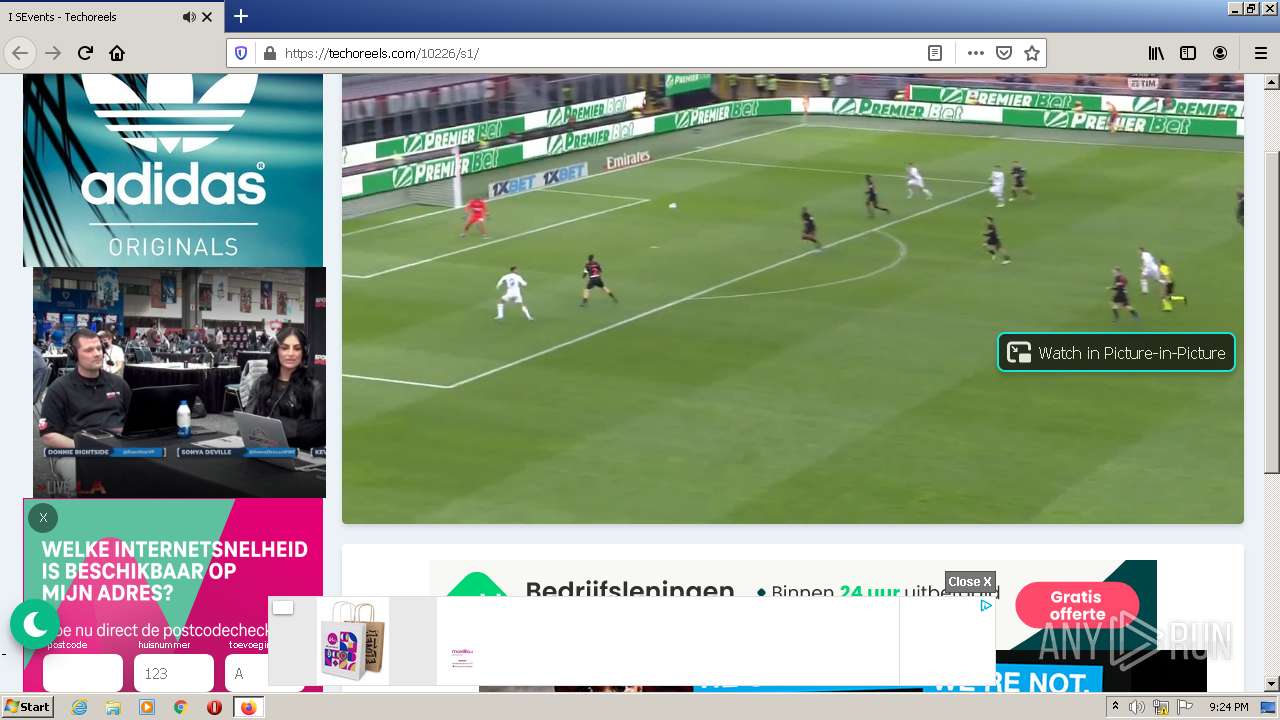View site security padlock information
1280x720 pixels.
click(269, 53)
